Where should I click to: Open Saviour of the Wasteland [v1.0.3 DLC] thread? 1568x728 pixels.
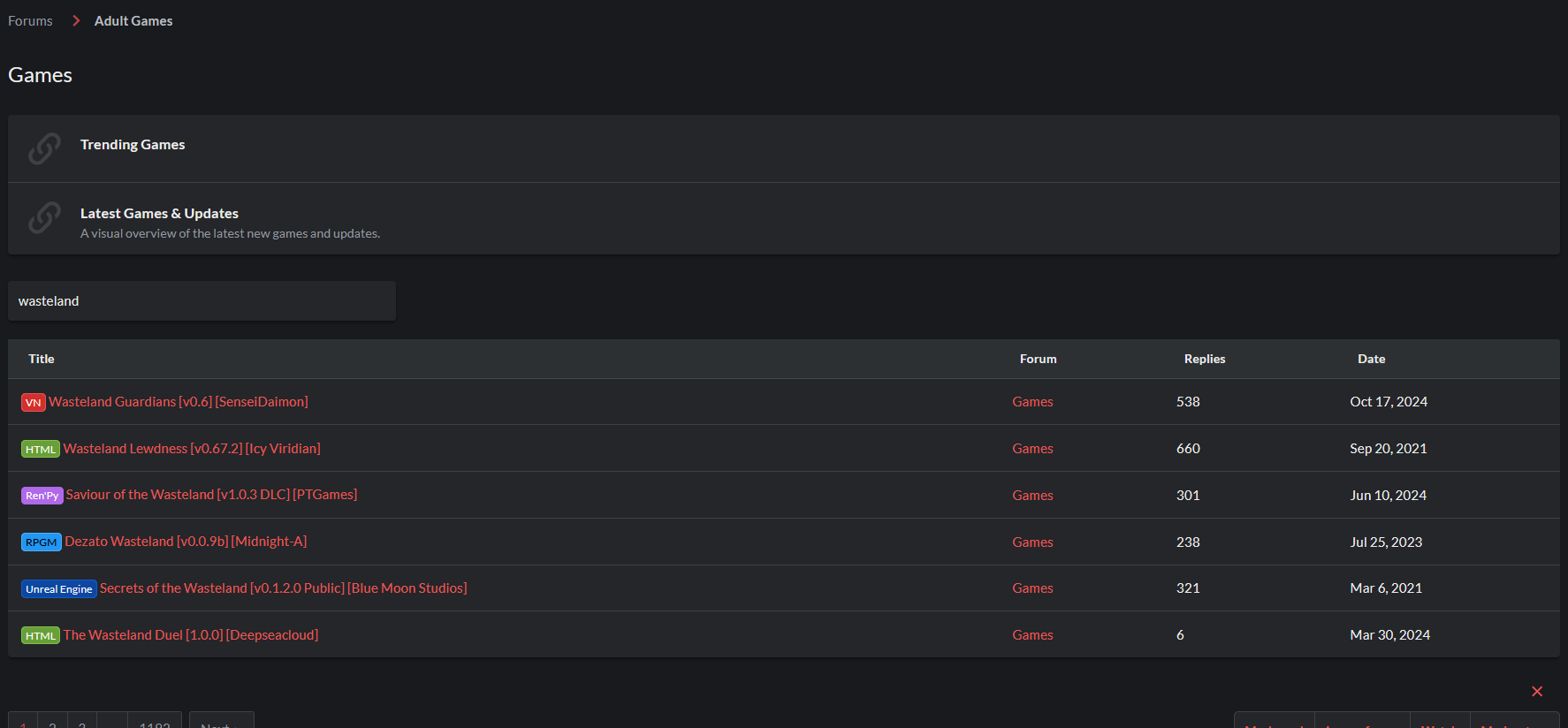coord(211,494)
